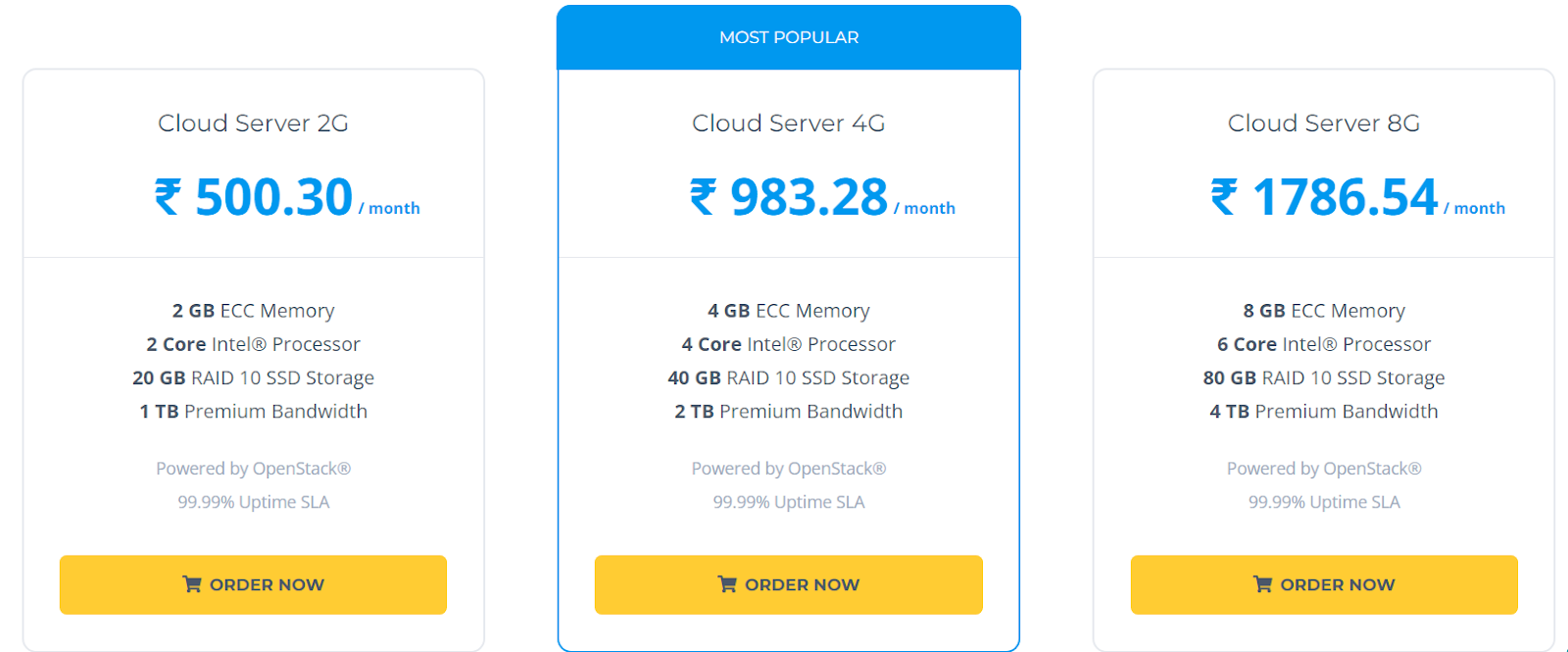The image size is (1568, 652).
Task: Order the Cloud Server 4G plan
Action: 789,585
